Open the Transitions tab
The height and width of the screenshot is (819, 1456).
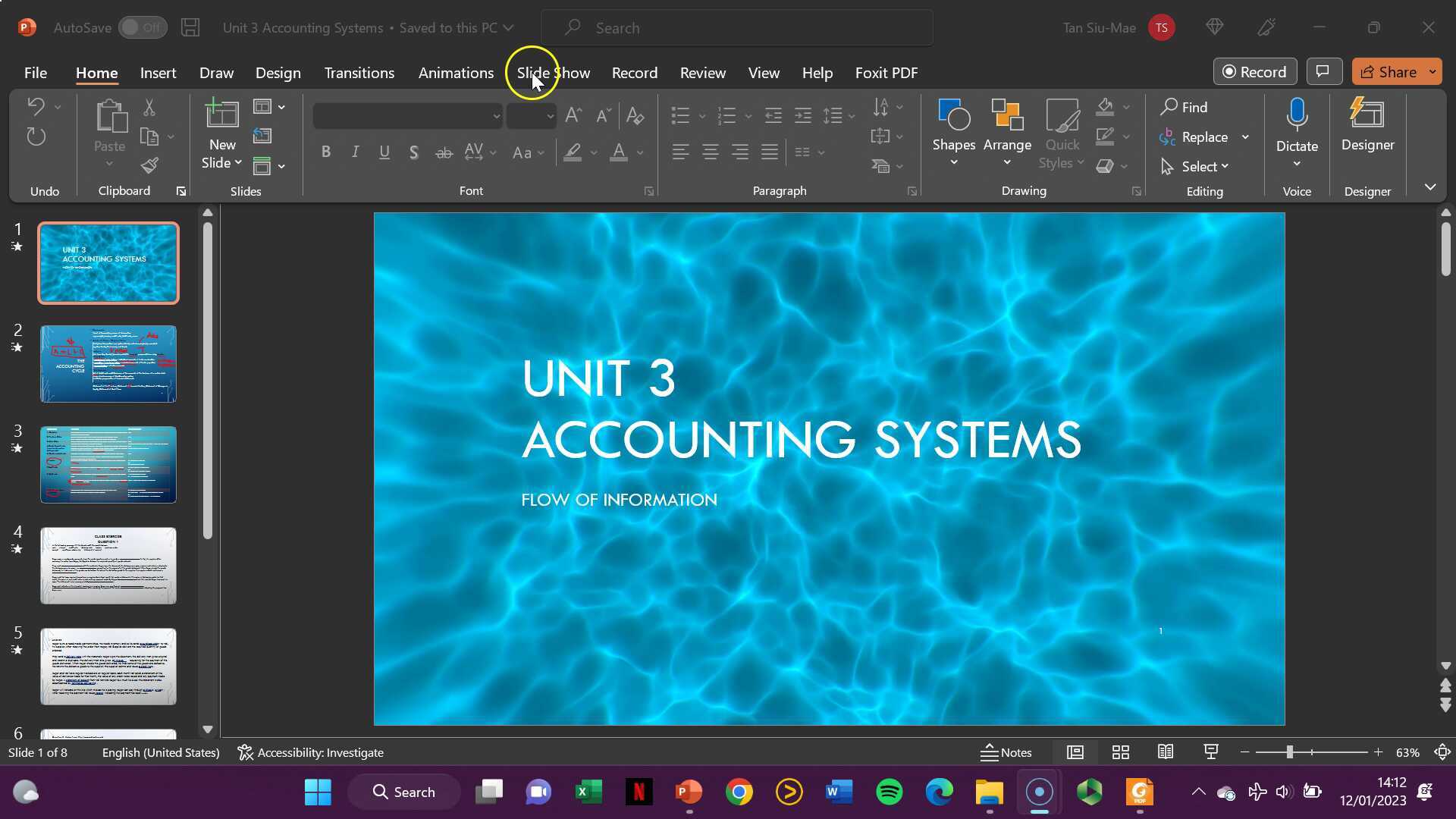click(x=359, y=73)
